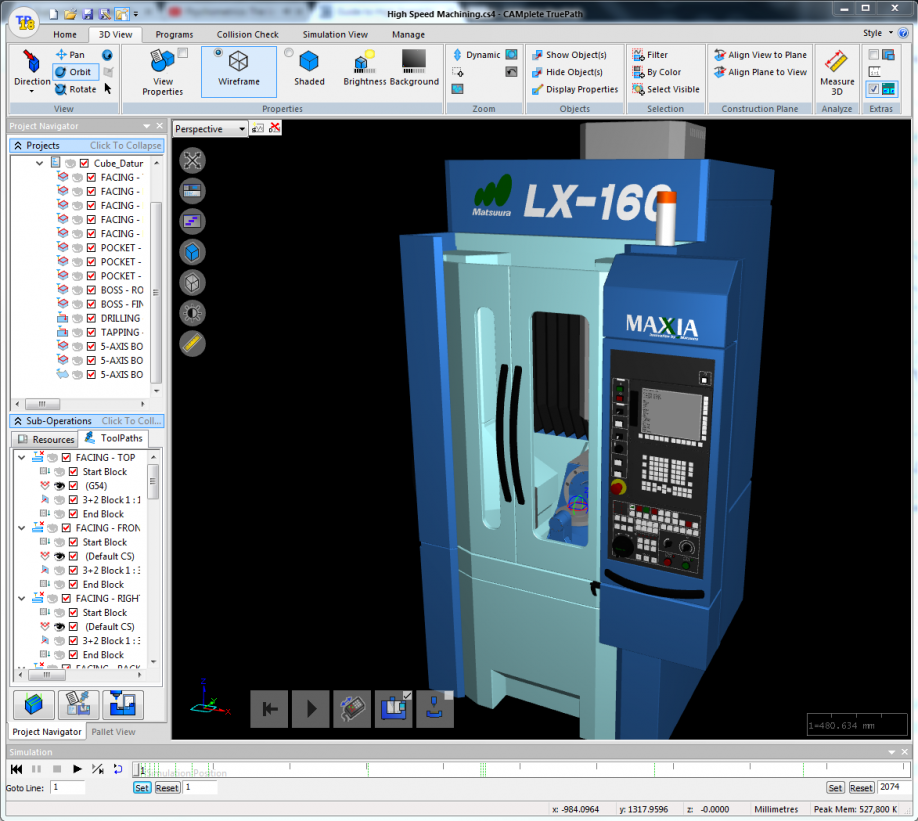
Task: Switch display to Shaded mode
Action: (309, 69)
